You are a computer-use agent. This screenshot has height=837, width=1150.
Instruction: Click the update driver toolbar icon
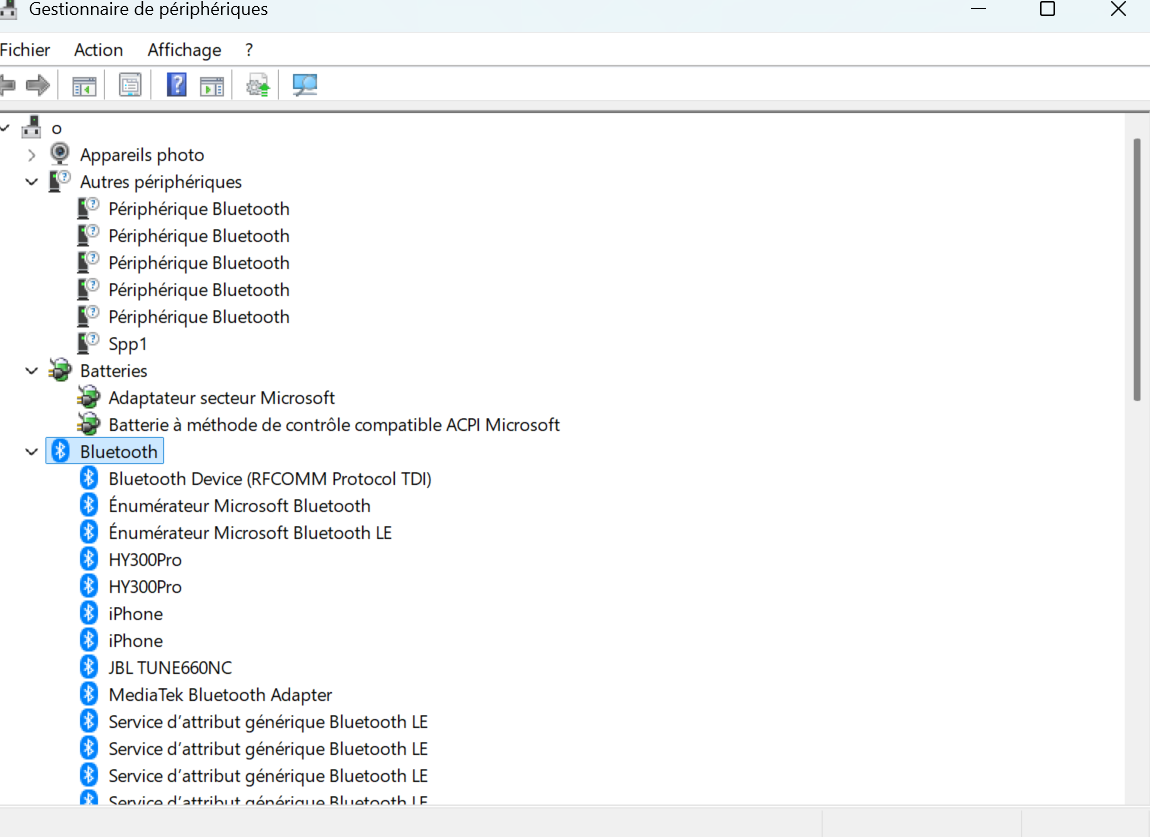[257, 85]
